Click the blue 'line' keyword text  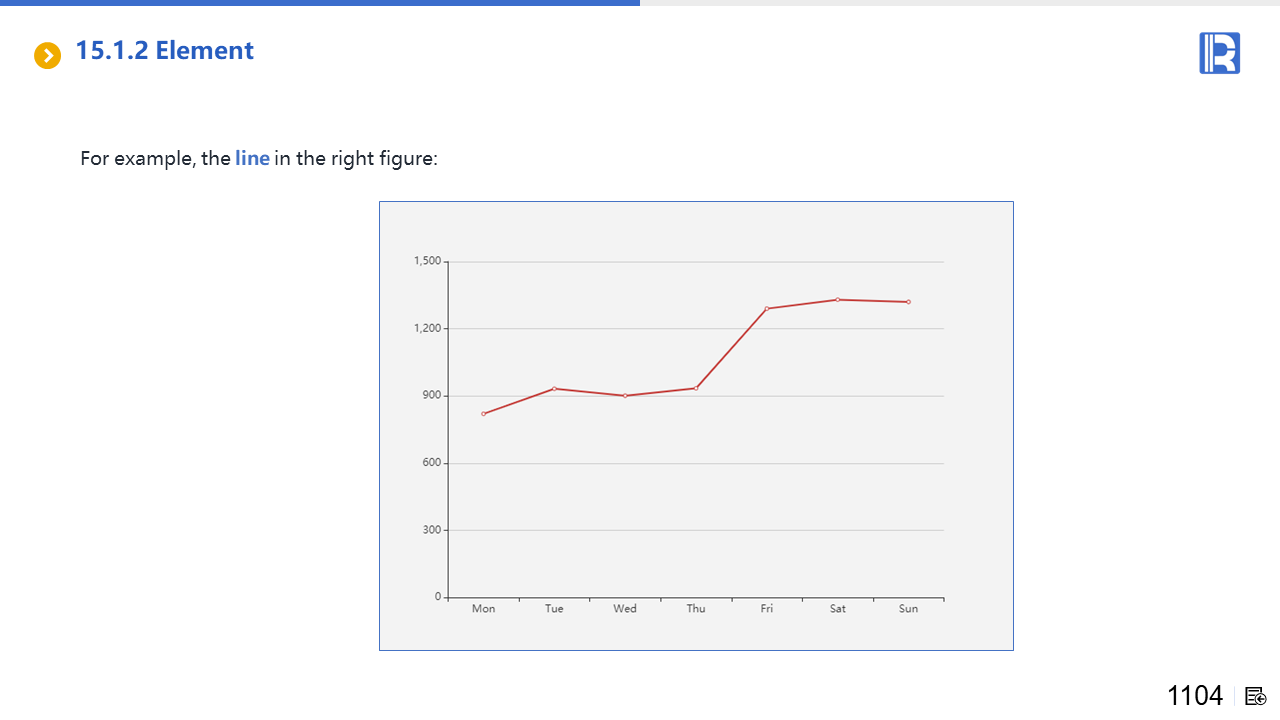click(252, 158)
